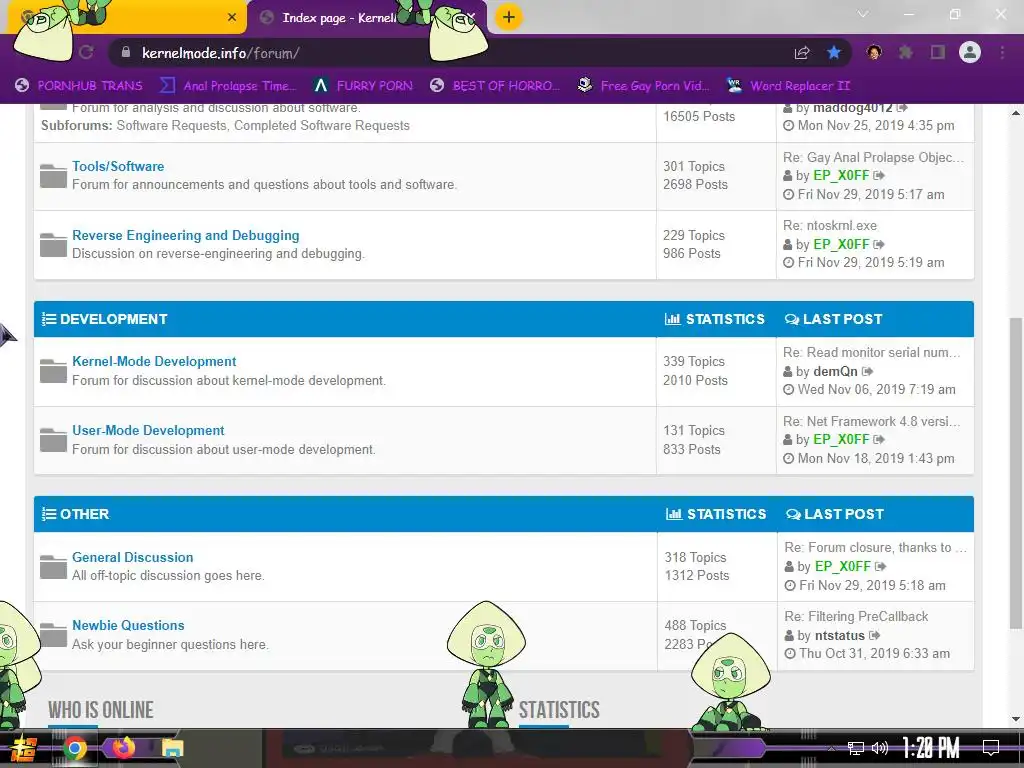Viewport: 1024px width, 768px height.
Task: Toggle the browser side panel icon
Action: (x=938, y=52)
